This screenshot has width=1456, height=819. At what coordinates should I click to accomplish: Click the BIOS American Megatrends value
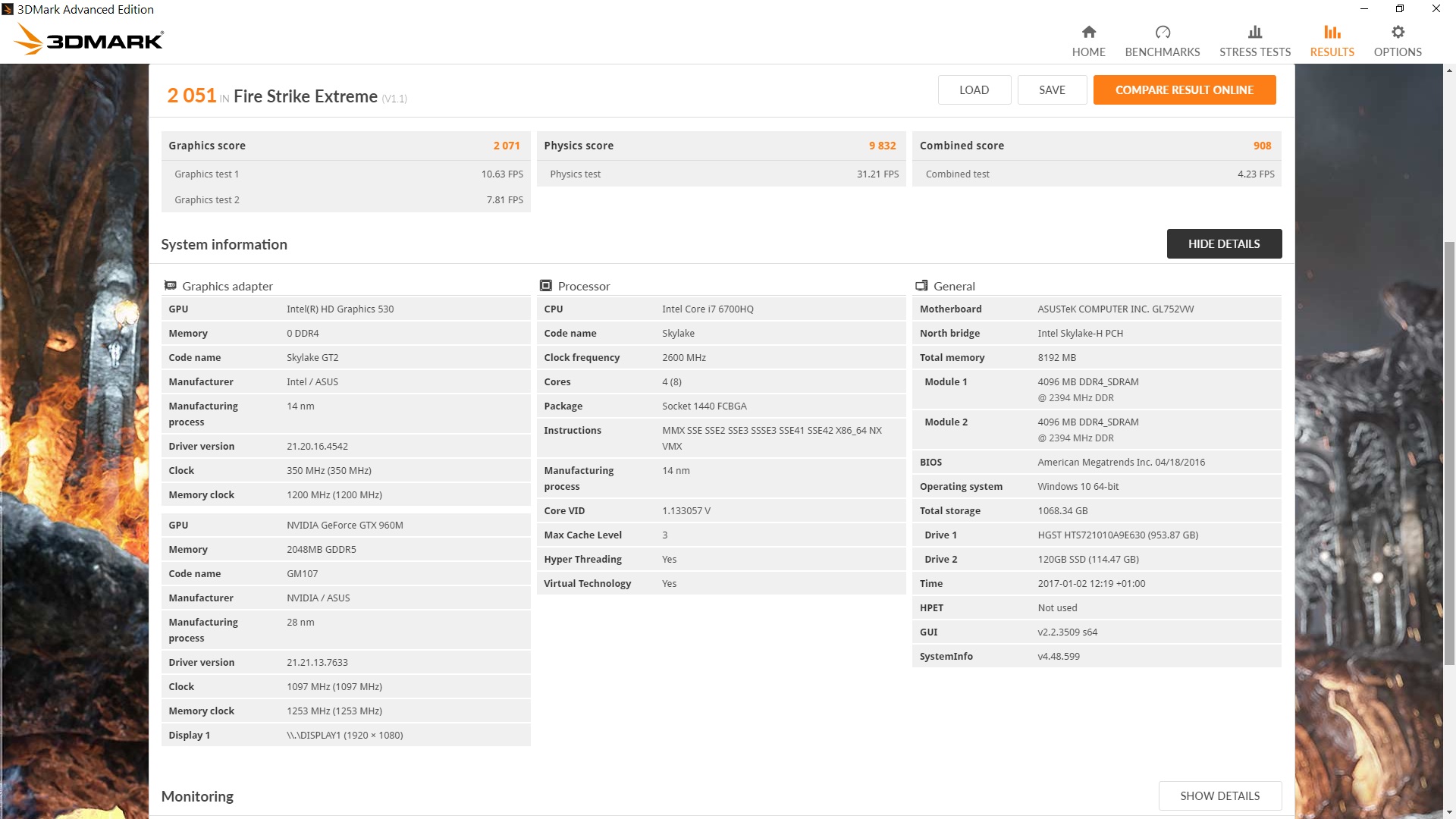(1121, 462)
